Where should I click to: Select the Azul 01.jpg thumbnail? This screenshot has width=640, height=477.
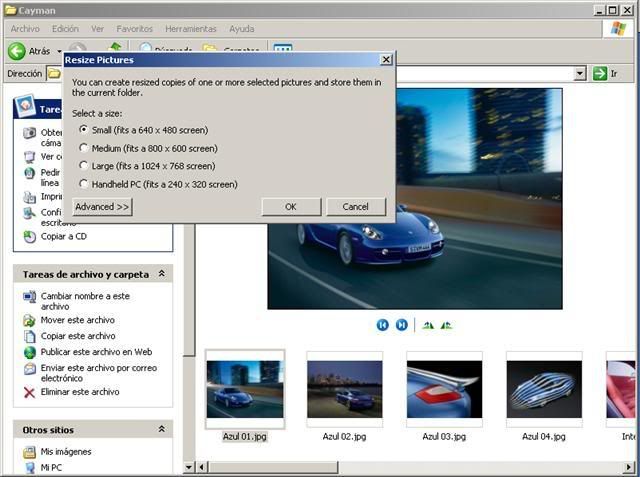pos(245,389)
